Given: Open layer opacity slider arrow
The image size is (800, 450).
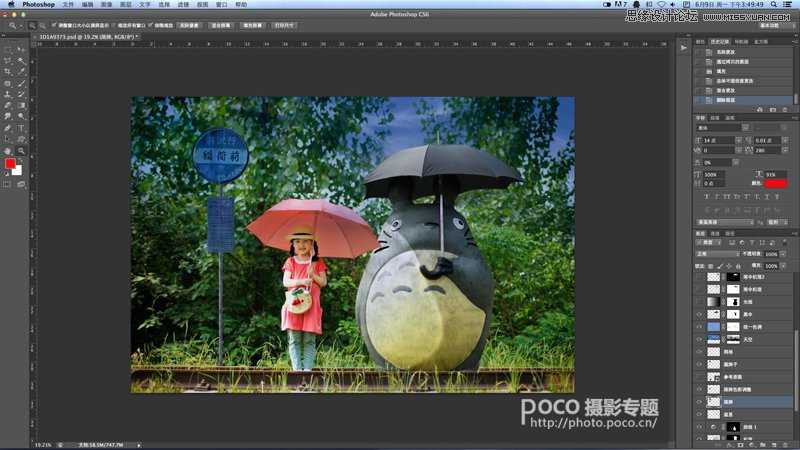Looking at the screenshot, I should pos(783,254).
